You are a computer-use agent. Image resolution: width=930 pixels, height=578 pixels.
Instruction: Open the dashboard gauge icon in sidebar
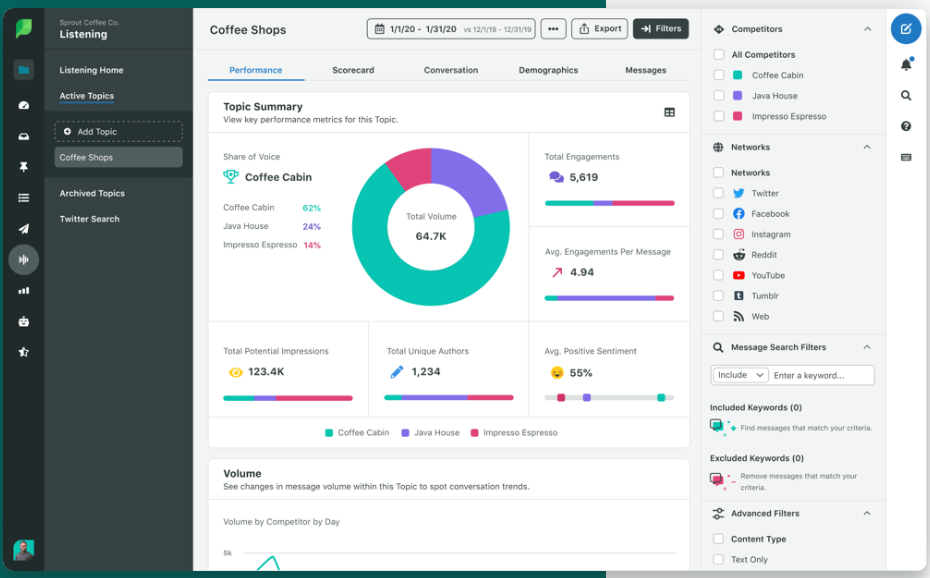(24, 105)
